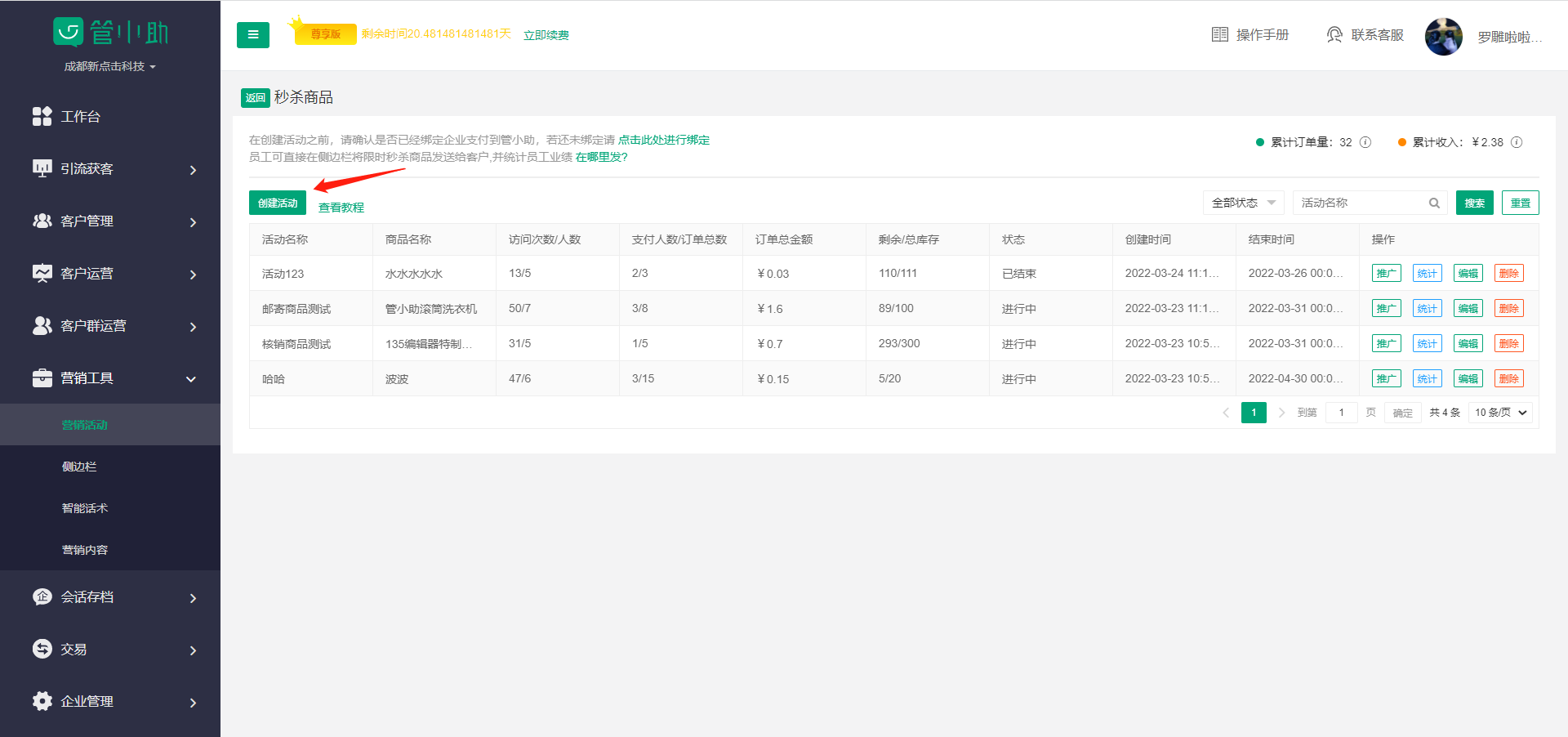
Task: Click 编辑 for 核销商品测试 row
Action: [x=1468, y=343]
